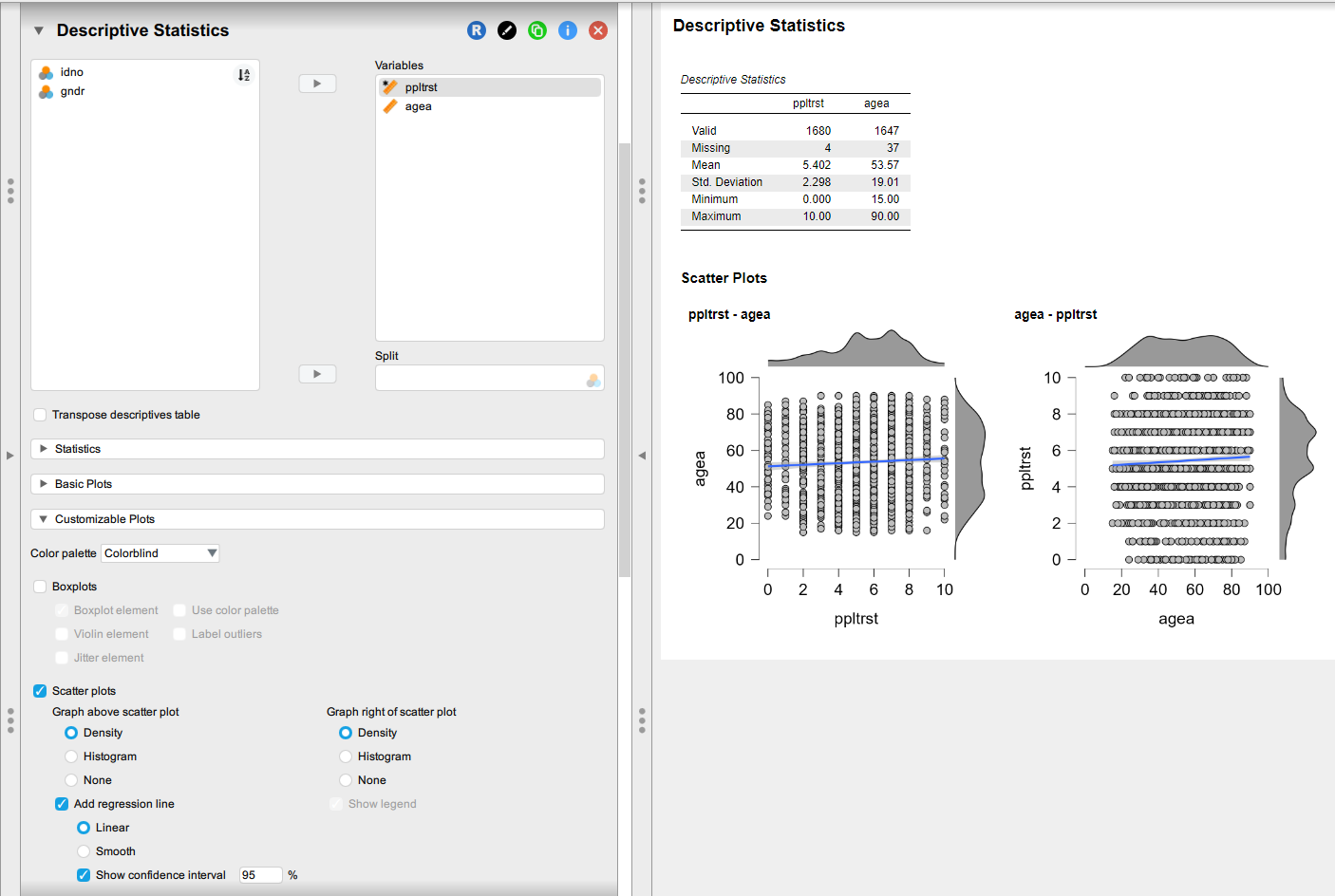Viewport: 1335px width, 896px height.
Task: Select the ppltrst variable in Variables list
Action: 422,87
